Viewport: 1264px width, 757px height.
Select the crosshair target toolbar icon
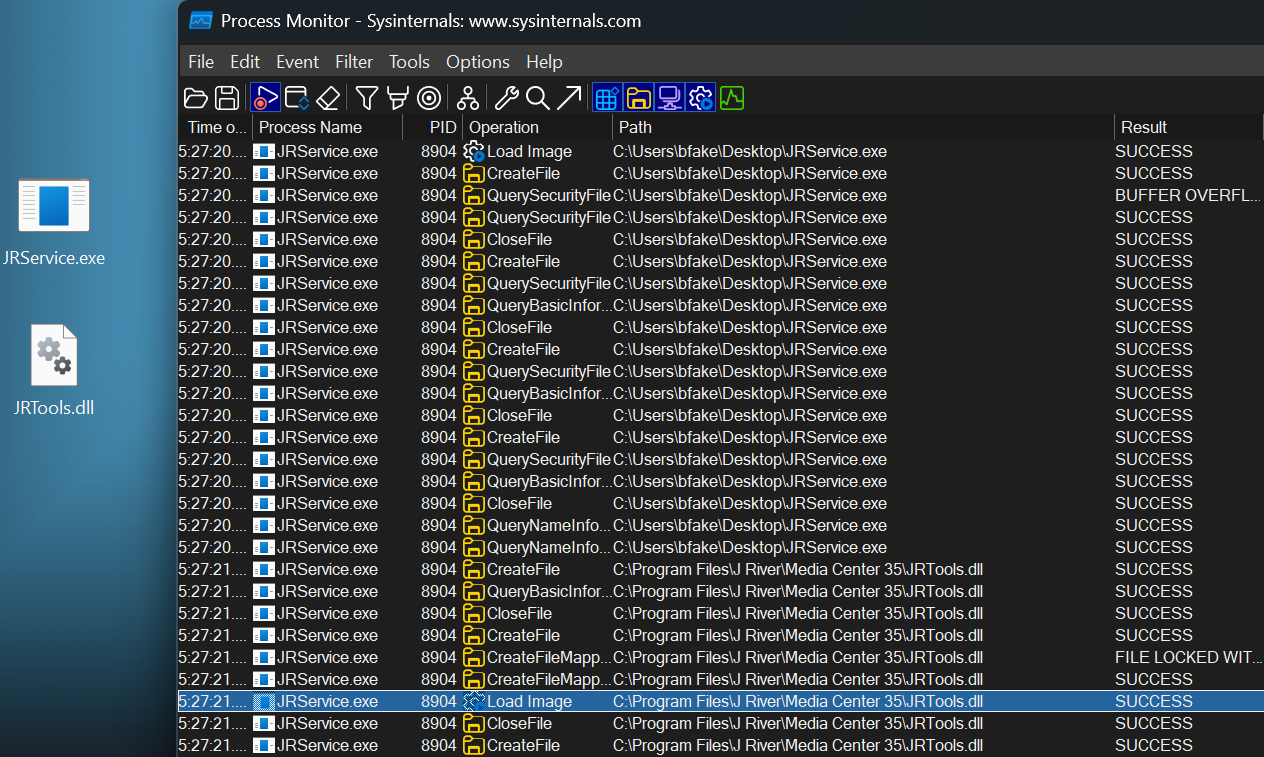(x=429, y=97)
